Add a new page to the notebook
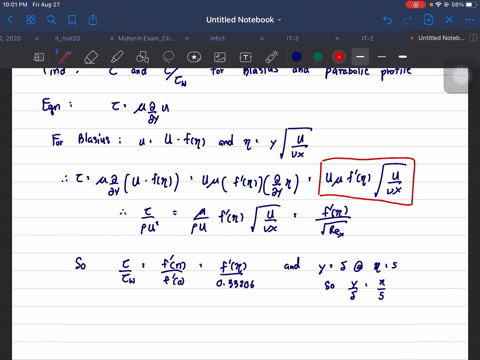Image resolution: width=480 pixels, height=360 pixels. click(x=428, y=20)
